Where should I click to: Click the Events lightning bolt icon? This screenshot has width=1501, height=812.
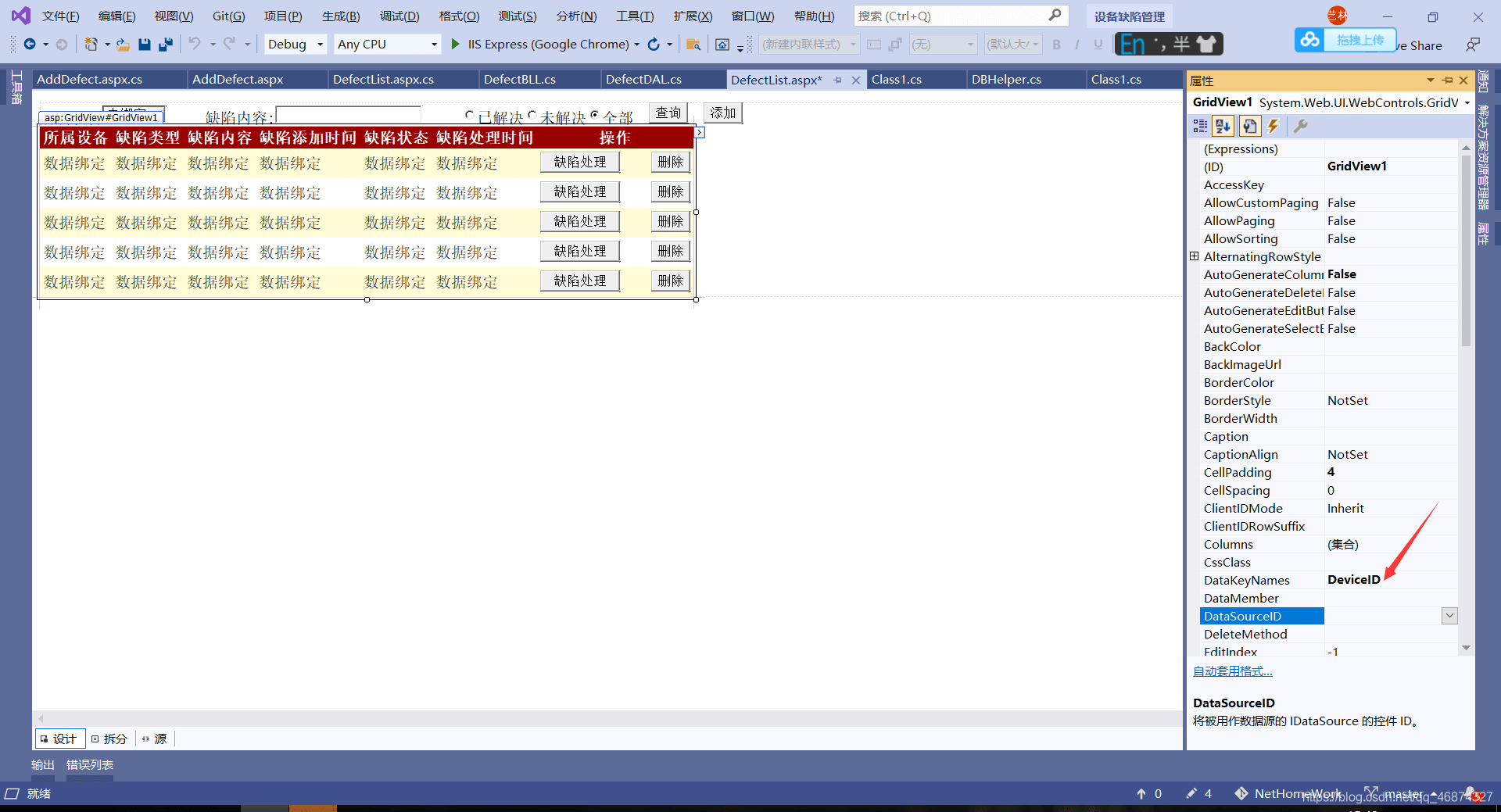[x=1274, y=126]
